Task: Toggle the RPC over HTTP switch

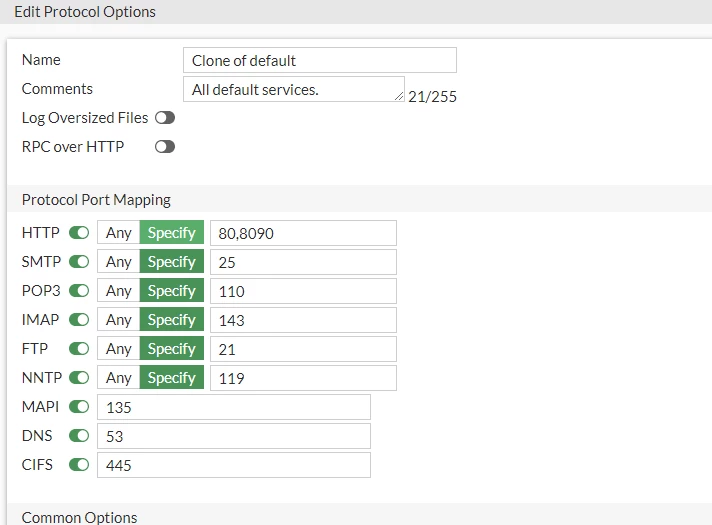Action: (x=165, y=147)
